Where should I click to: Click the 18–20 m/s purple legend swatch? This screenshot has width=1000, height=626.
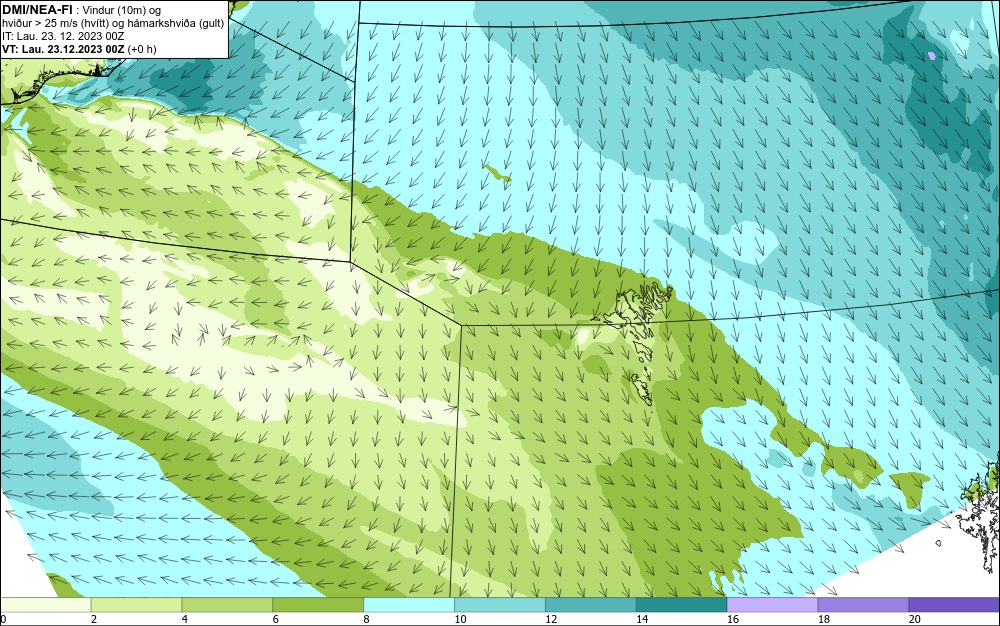(x=864, y=605)
